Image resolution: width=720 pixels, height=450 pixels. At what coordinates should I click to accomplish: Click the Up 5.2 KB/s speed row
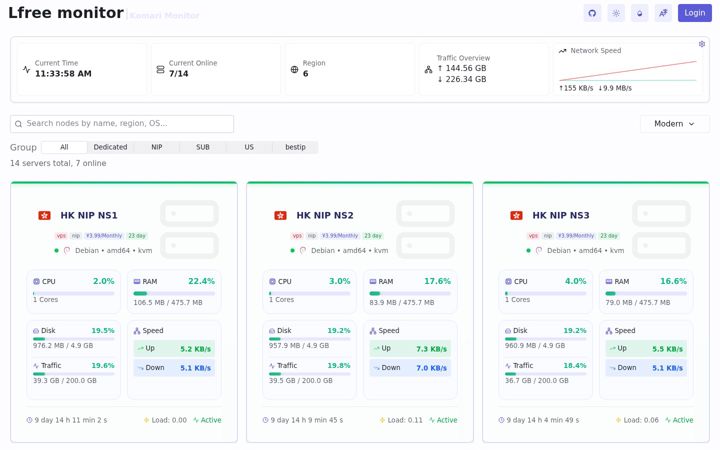(x=174, y=349)
